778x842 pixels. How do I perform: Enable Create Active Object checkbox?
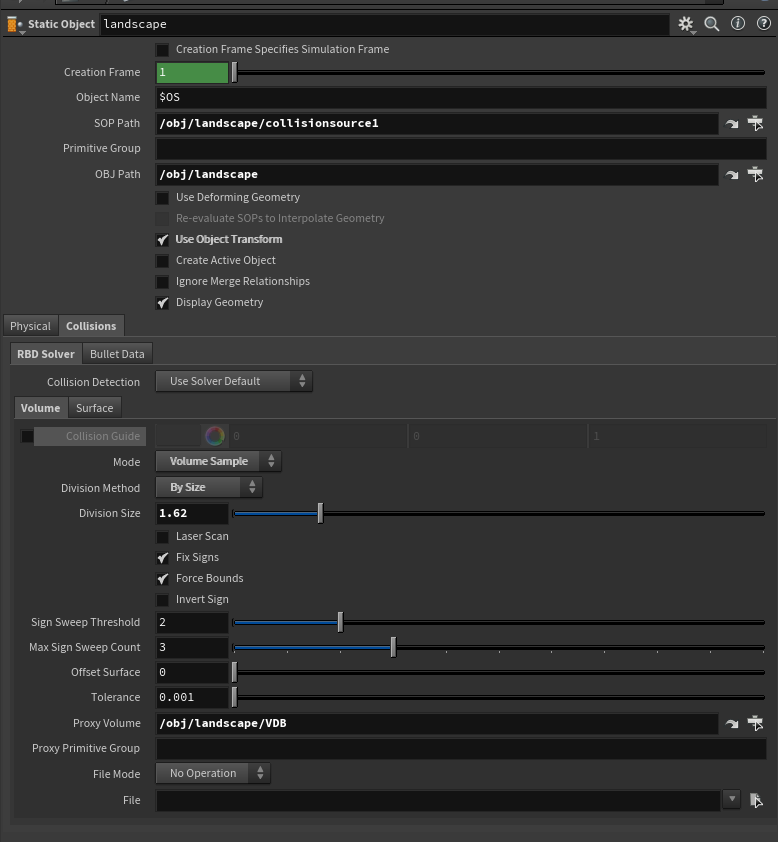pyautogui.click(x=162, y=261)
